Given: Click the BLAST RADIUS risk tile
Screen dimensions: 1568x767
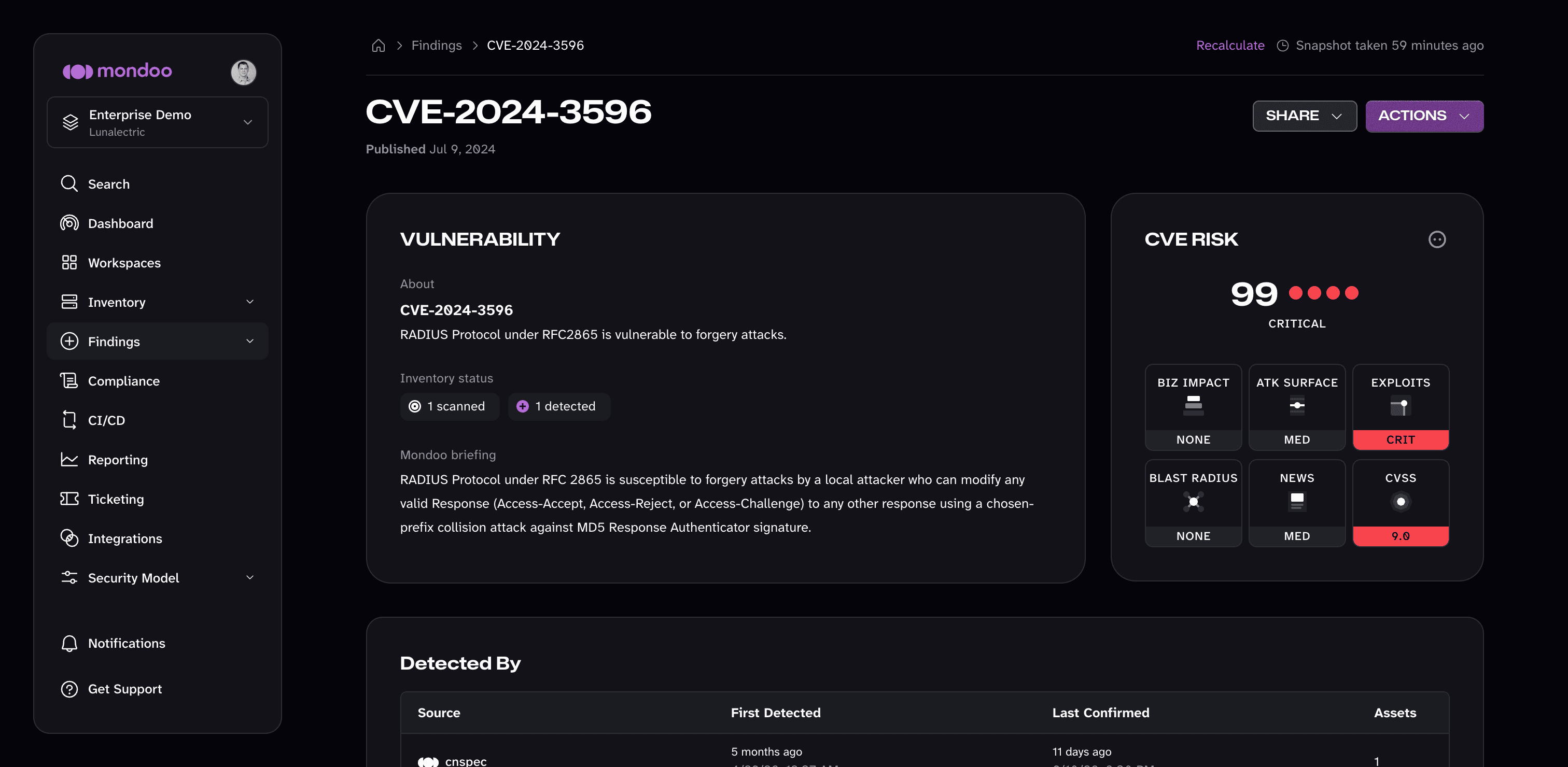Looking at the screenshot, I should coord(1193,503).
